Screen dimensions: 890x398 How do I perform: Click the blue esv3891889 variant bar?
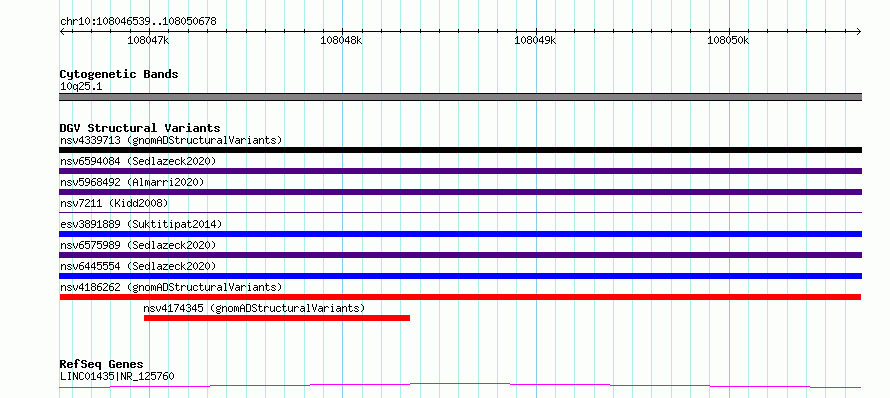coord(460,234)
